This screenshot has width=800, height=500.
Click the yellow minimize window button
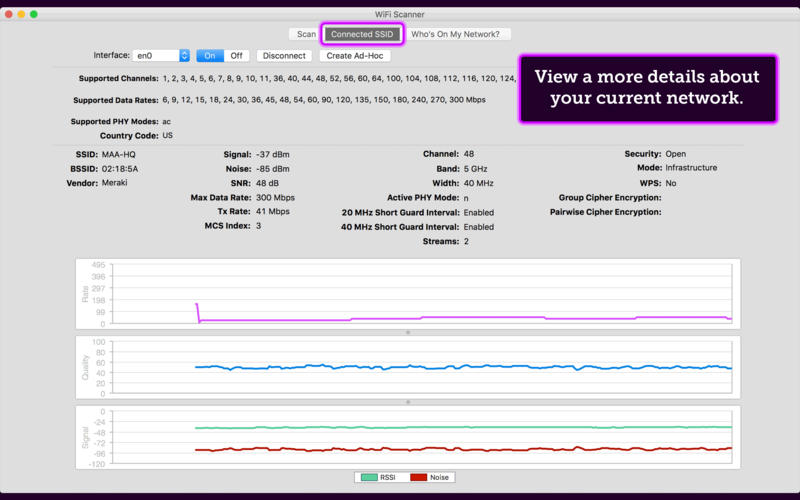(22, 15)
